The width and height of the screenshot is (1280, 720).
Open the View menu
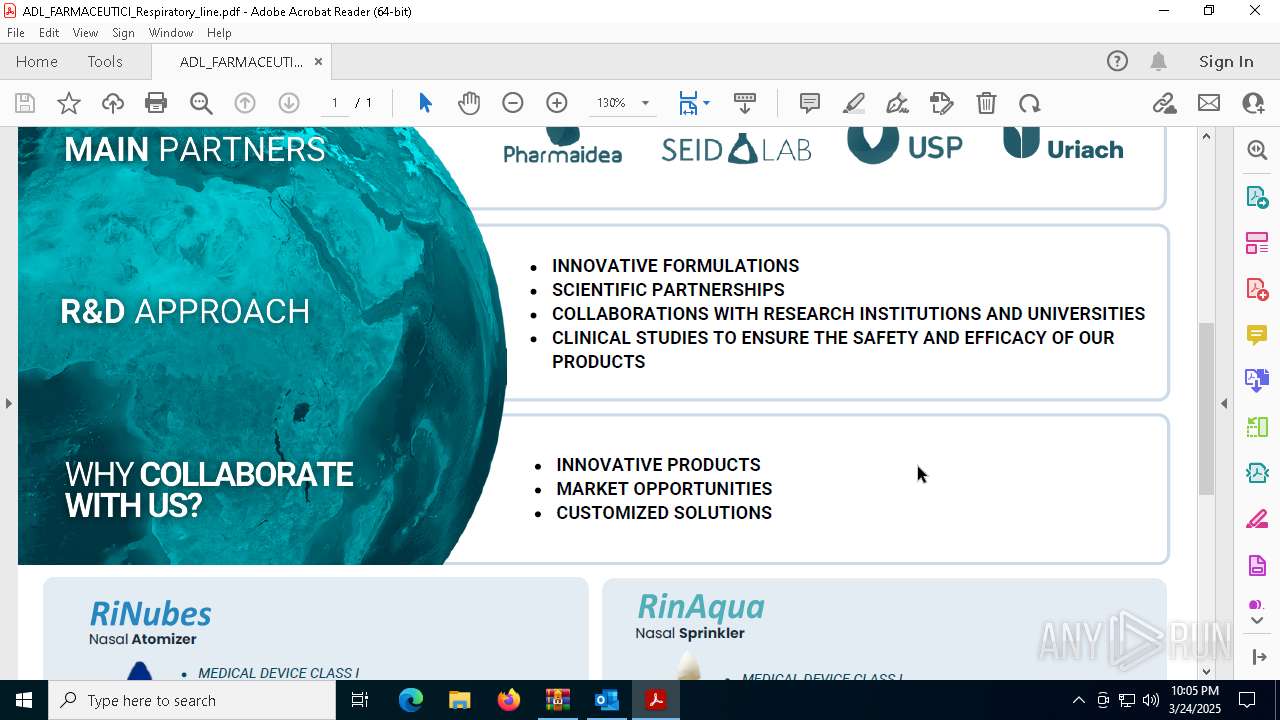click(x=85, y=33)
